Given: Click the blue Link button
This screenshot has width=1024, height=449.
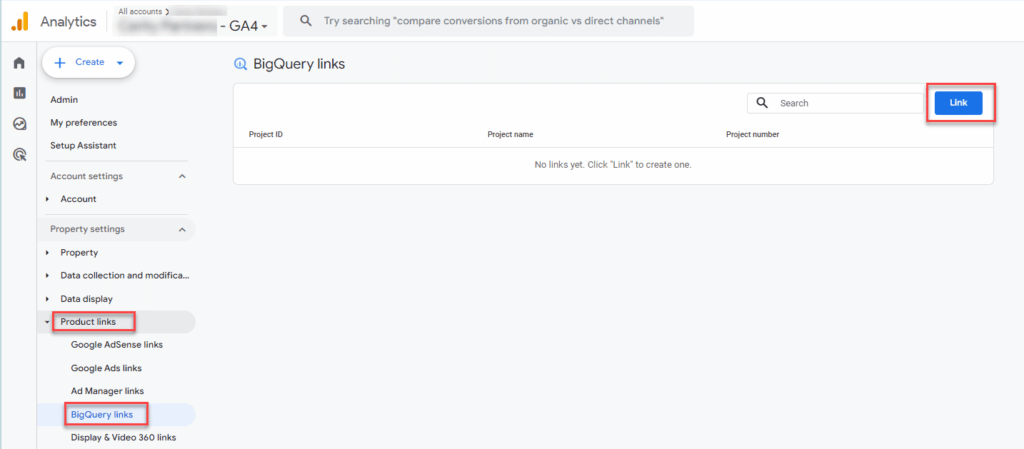Looking at the screenshot, I should (958, 103).
